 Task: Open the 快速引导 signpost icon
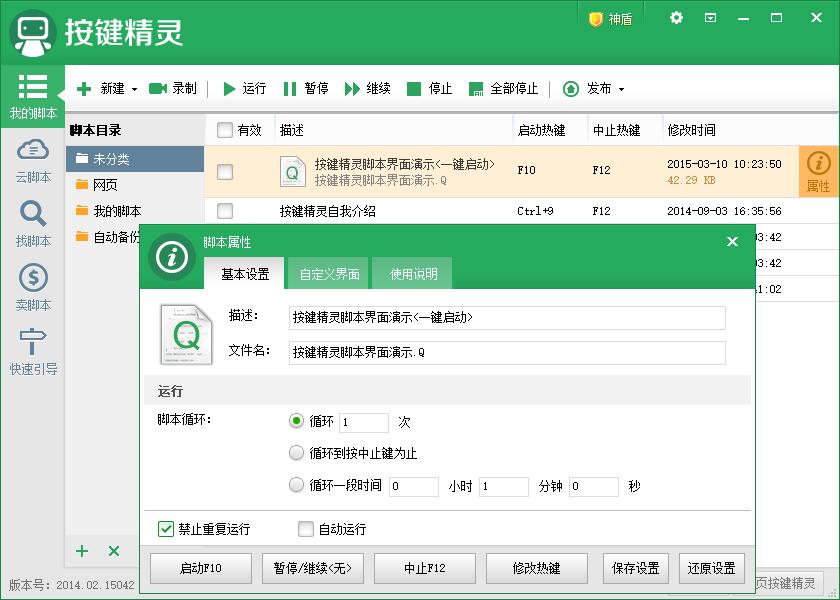(x=32, y=342)
